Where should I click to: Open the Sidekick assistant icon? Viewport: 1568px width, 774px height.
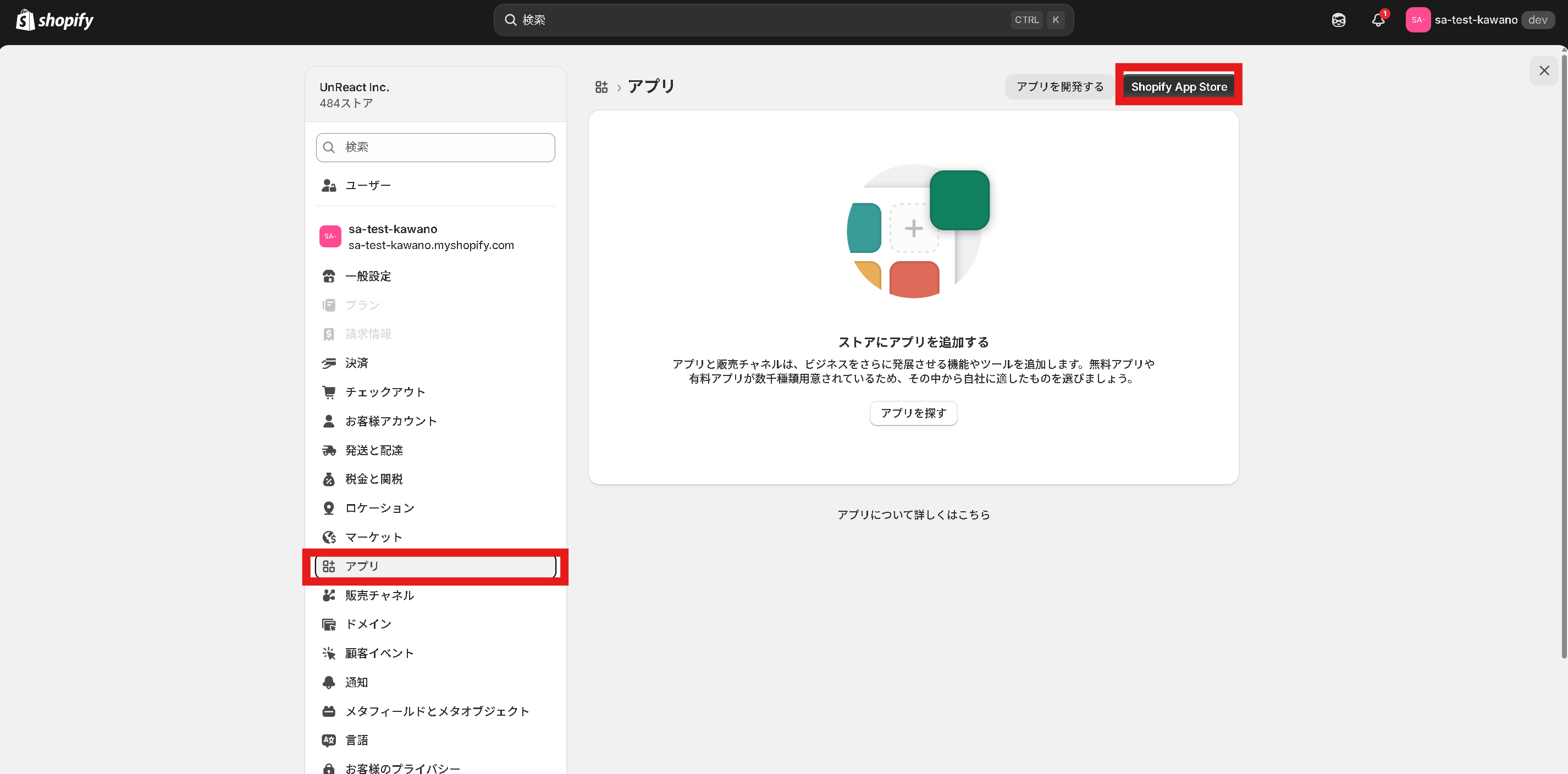(1339, 20)
